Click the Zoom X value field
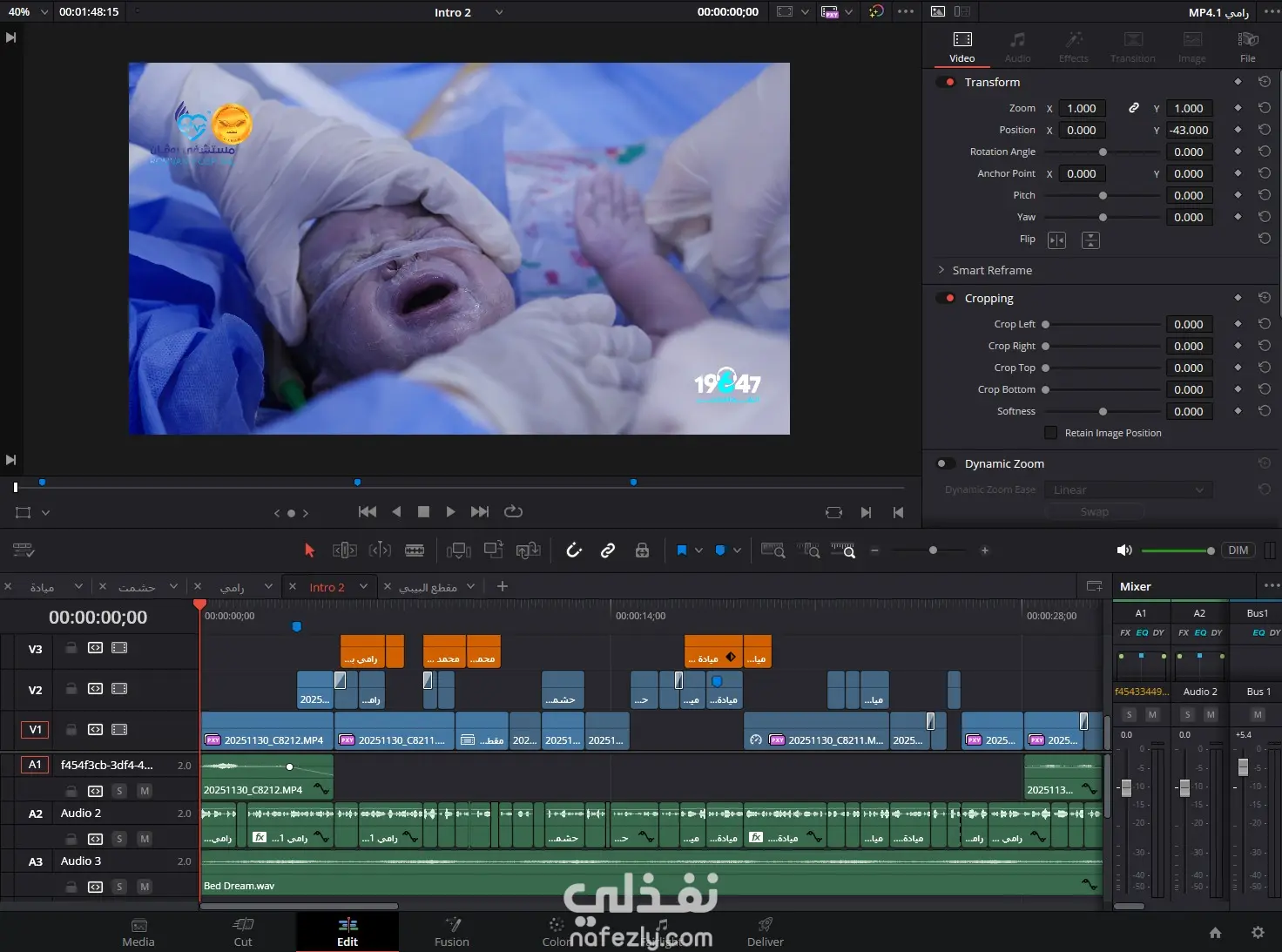Screen dimensions: 1282x952 coord(1082,108)
